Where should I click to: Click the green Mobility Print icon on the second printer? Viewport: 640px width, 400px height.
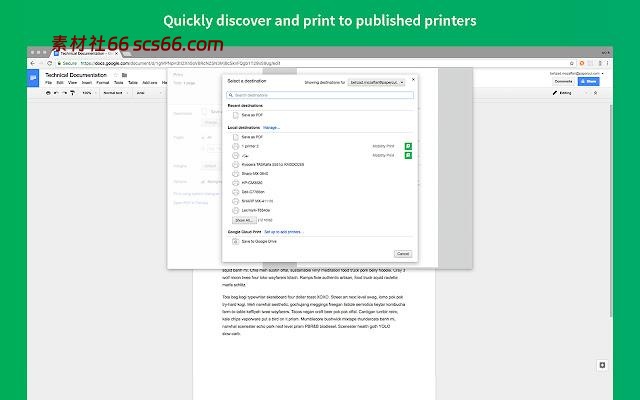pyautogui.click(x=408, y=156)
